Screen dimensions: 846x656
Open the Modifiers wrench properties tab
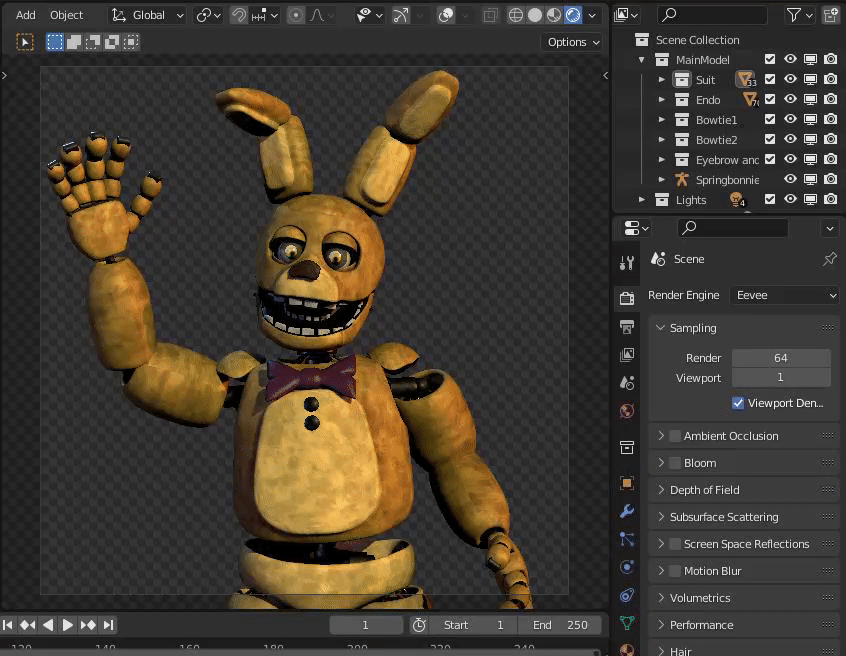[627, 511]
